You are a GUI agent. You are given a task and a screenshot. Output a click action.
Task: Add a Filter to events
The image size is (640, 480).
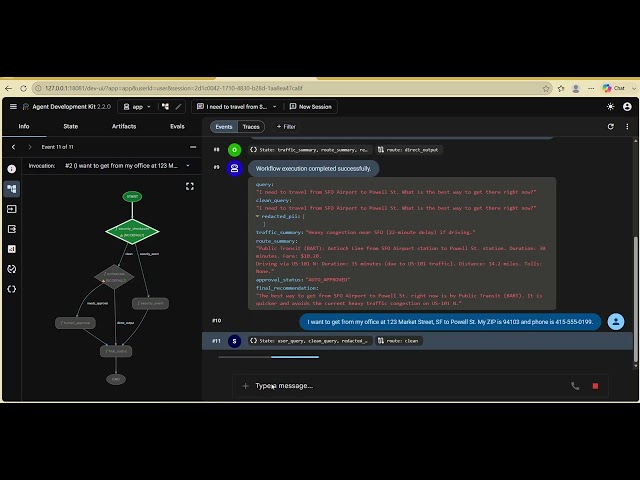(x=286, y=127)
